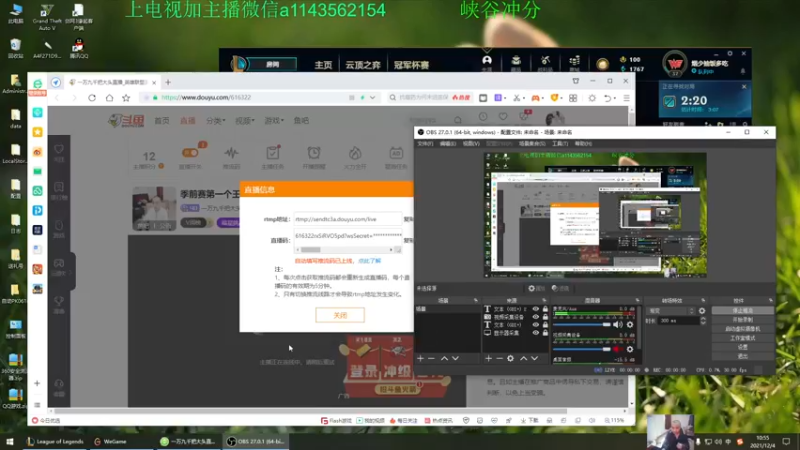Unlock the display capture source

point(545,333)
